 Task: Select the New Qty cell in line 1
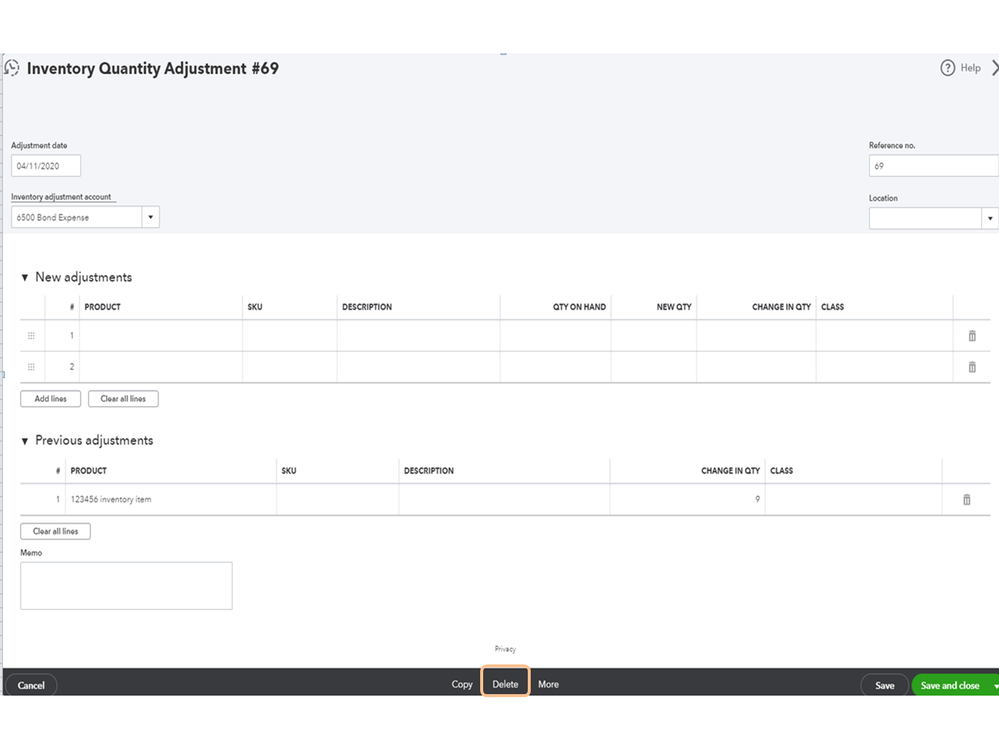coord(654,336)
